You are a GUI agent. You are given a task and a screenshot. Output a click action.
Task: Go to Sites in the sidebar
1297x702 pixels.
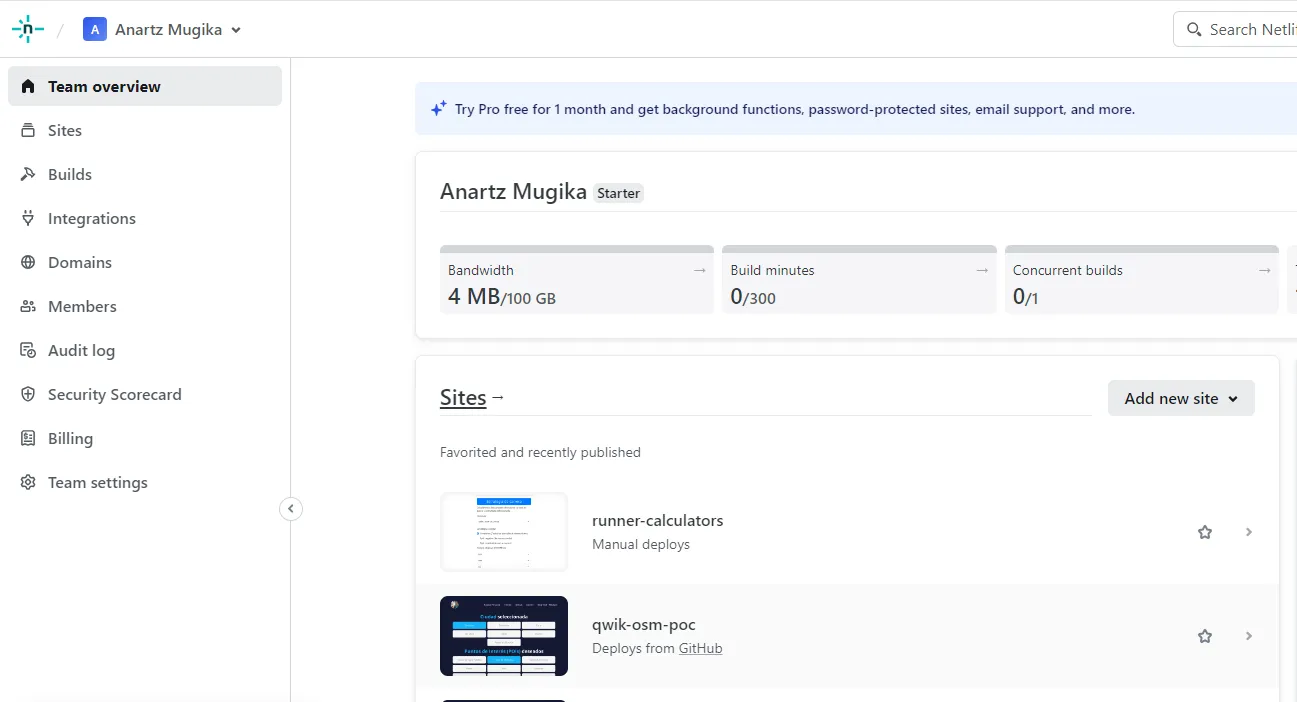(x=145, y=130)
